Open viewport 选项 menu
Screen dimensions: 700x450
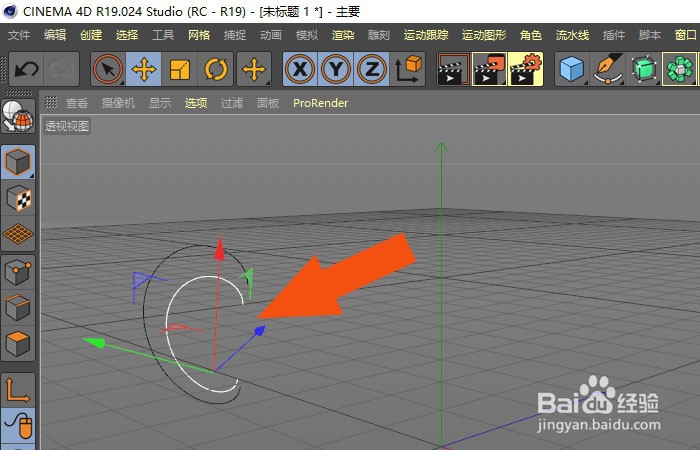(196, 103)
